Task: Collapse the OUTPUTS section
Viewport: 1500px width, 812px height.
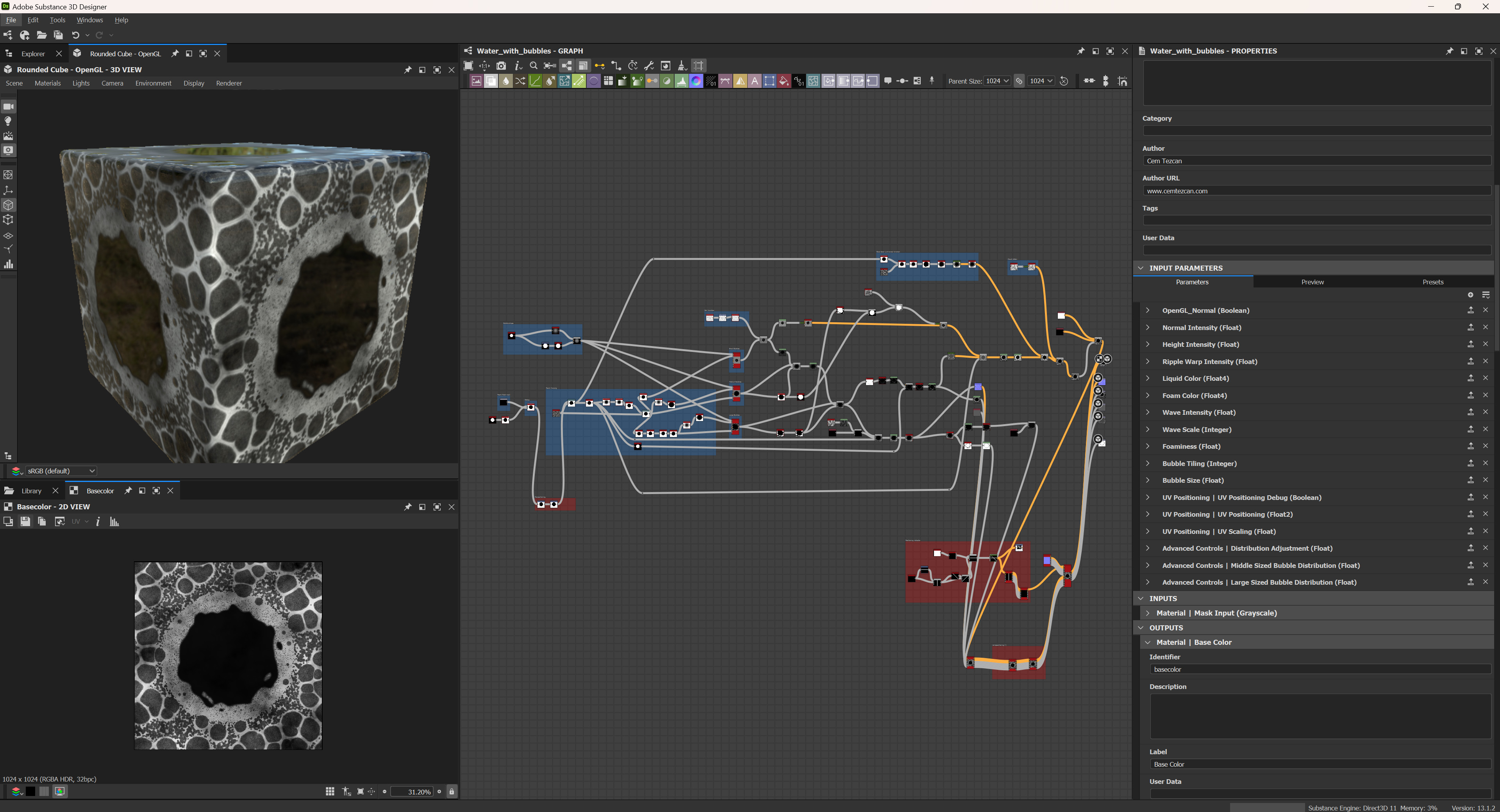Action: click(x=1141, y=628)
